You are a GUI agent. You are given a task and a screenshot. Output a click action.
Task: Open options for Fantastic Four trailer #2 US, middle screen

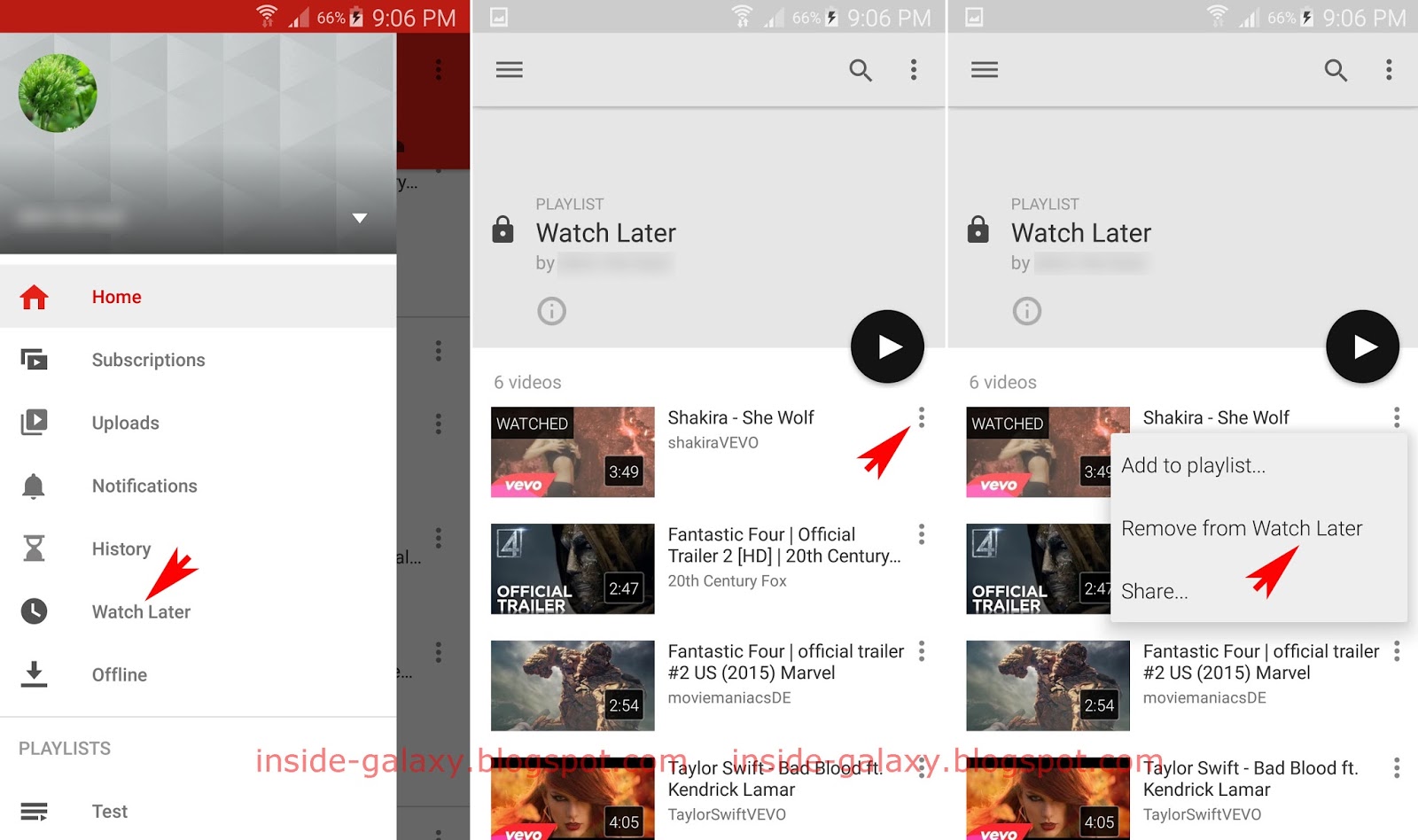[922, 651]
